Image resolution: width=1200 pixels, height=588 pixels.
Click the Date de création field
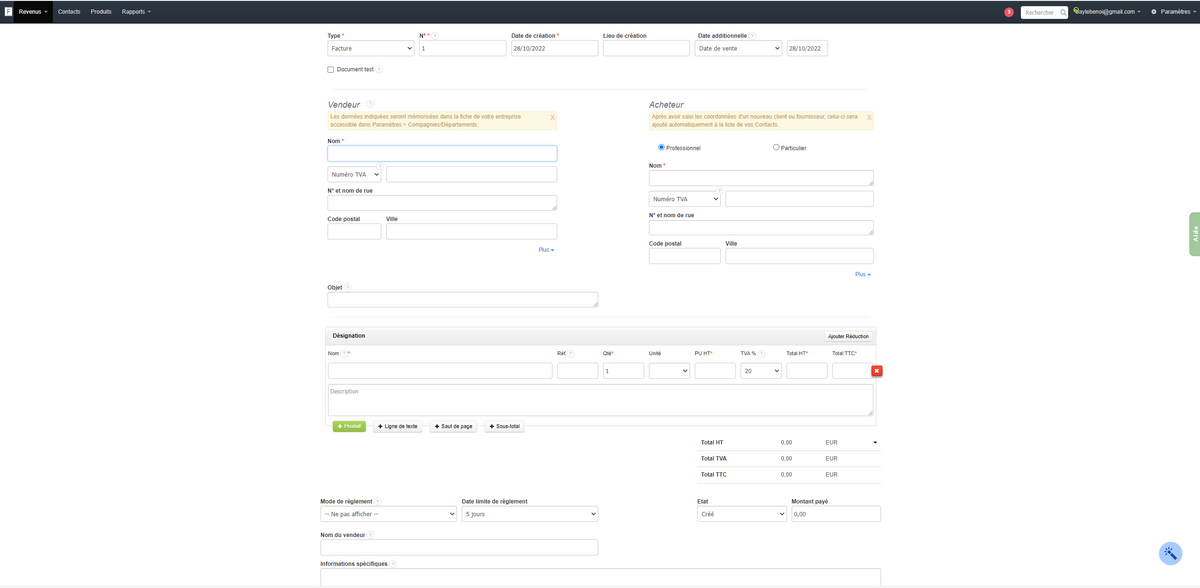[x=554, y=48]
